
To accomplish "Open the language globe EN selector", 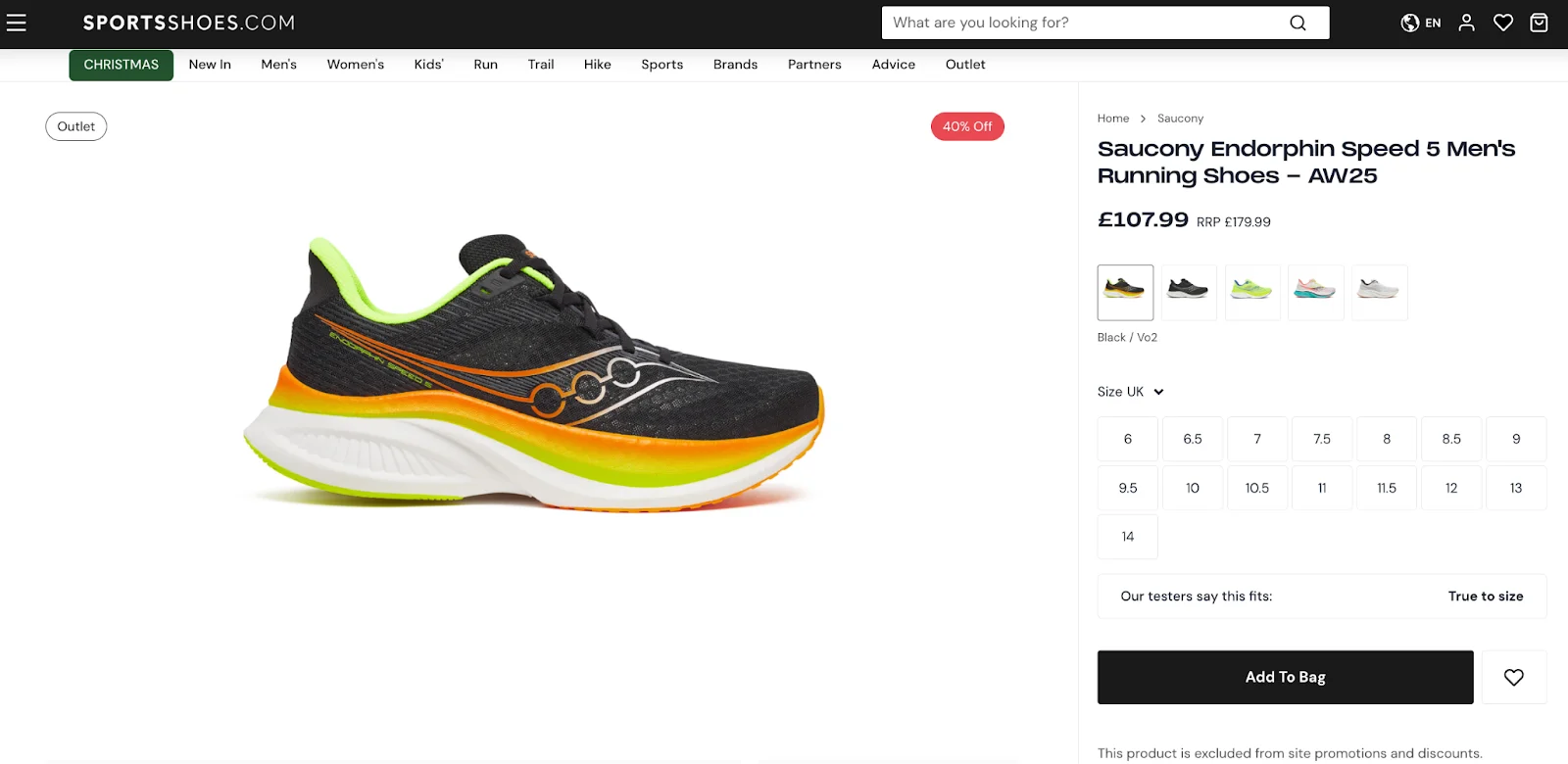I will 1421,23.
